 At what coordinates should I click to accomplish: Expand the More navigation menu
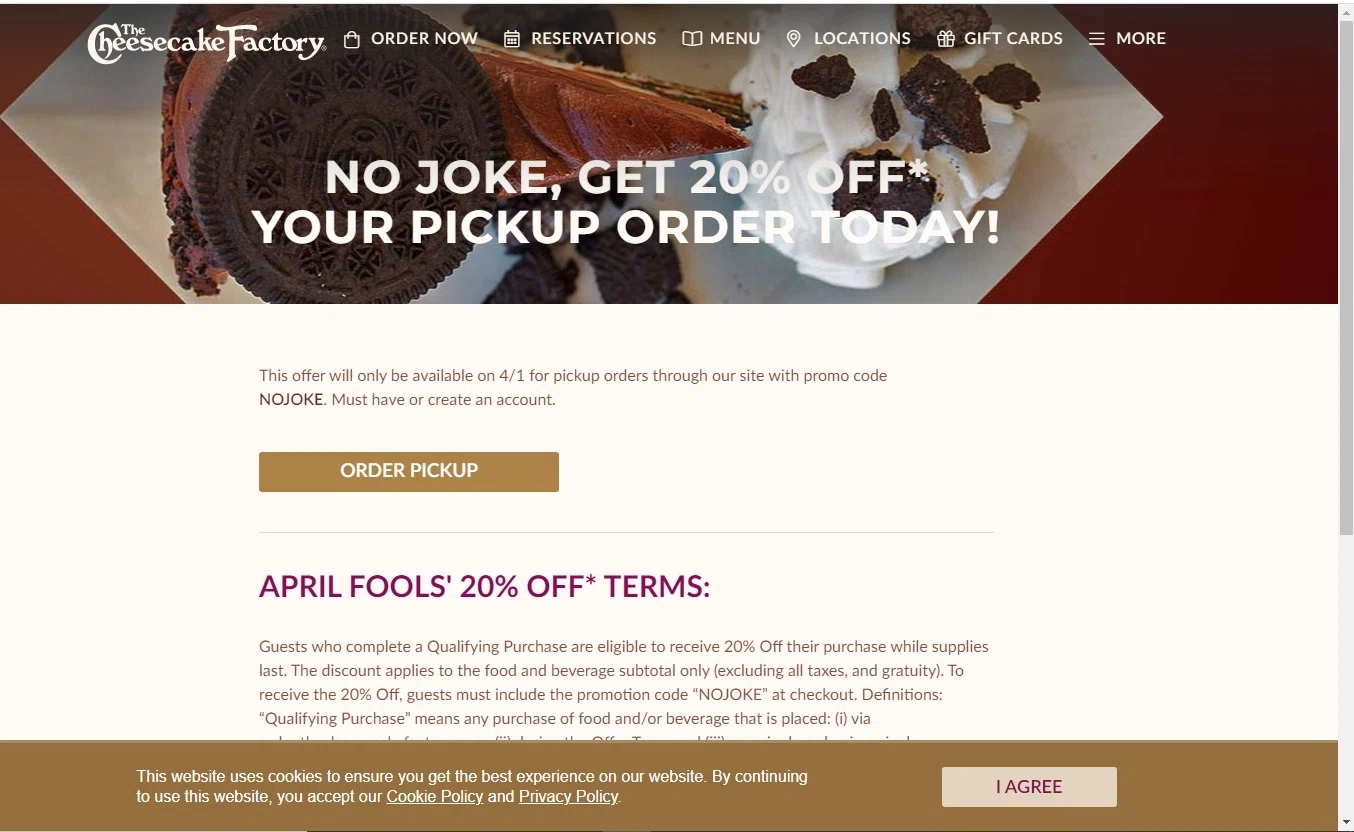(x=1141, y=39)
